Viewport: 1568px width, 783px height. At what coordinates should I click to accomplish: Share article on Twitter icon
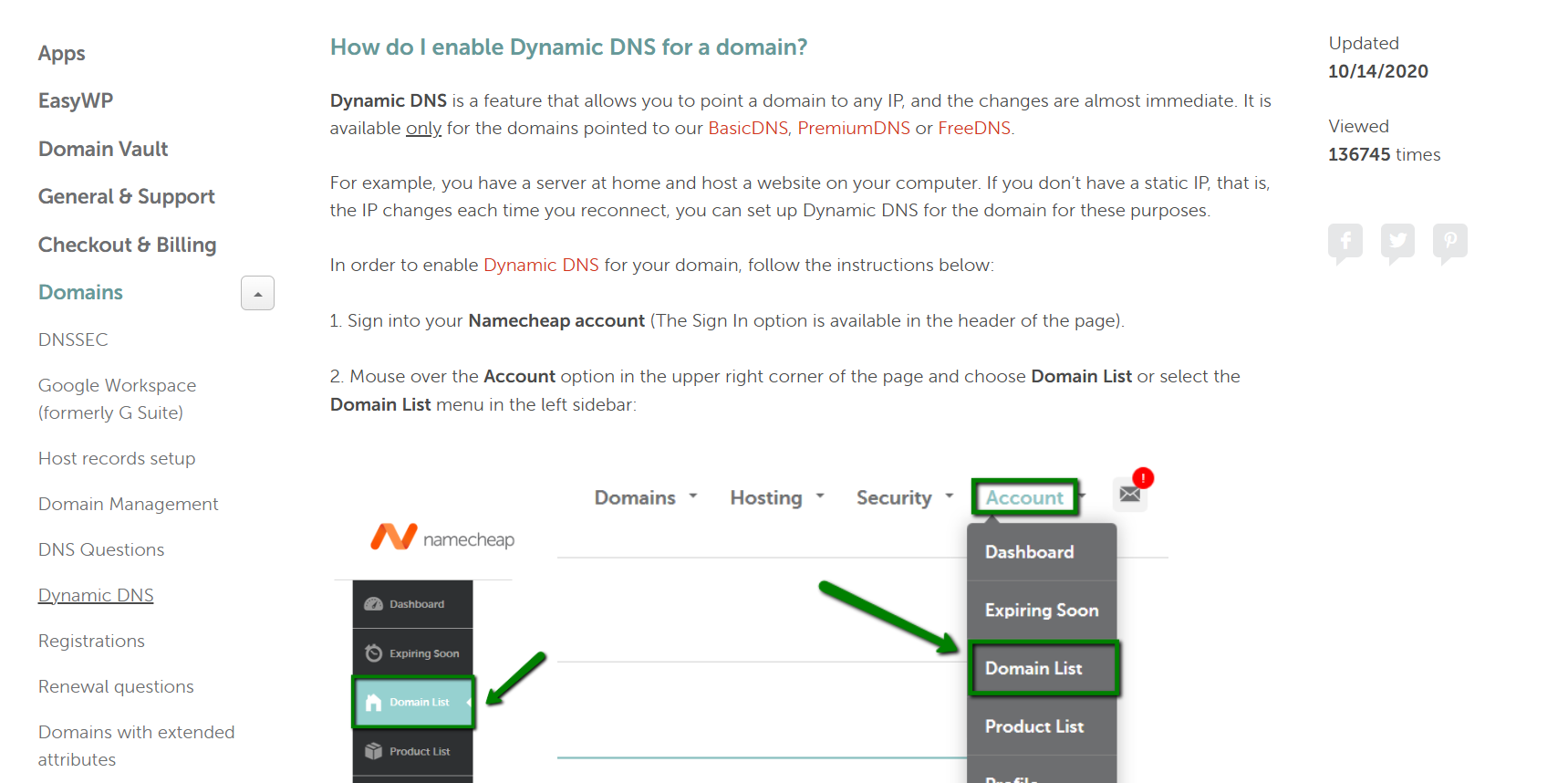[1397, 243]
